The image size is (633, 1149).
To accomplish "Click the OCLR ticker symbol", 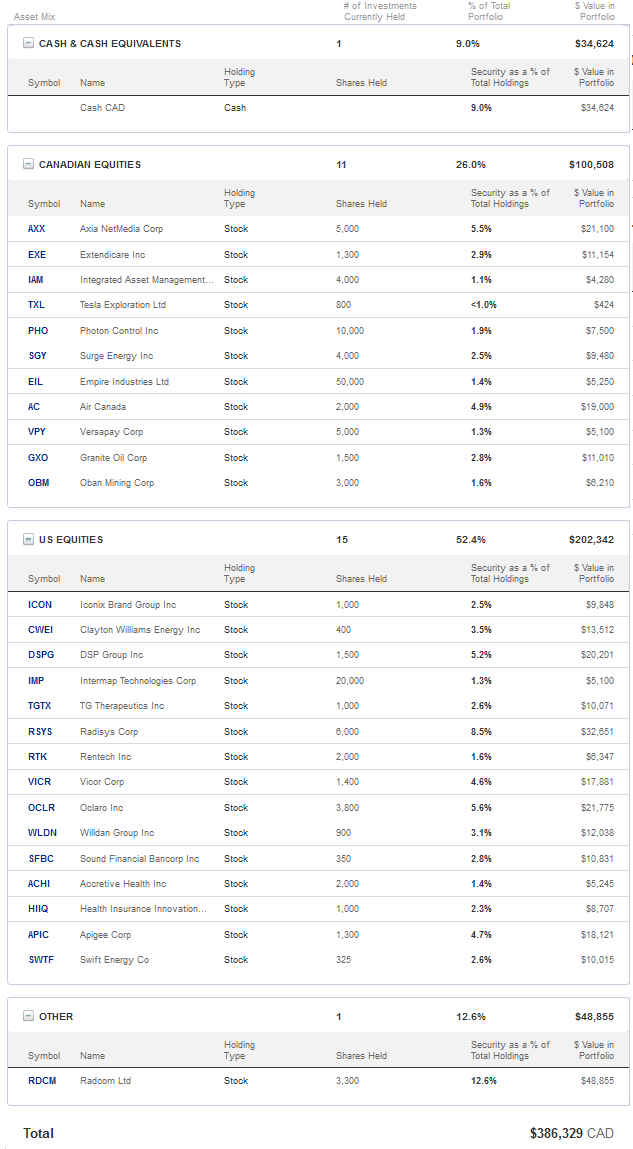I will tap(41, 808).
